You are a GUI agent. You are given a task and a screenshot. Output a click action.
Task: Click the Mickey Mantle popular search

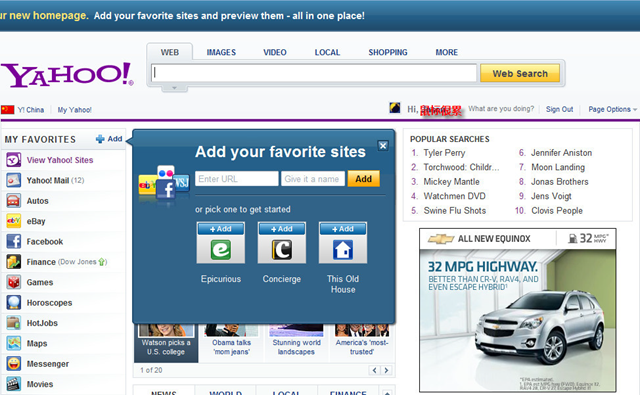click(451, 182)
